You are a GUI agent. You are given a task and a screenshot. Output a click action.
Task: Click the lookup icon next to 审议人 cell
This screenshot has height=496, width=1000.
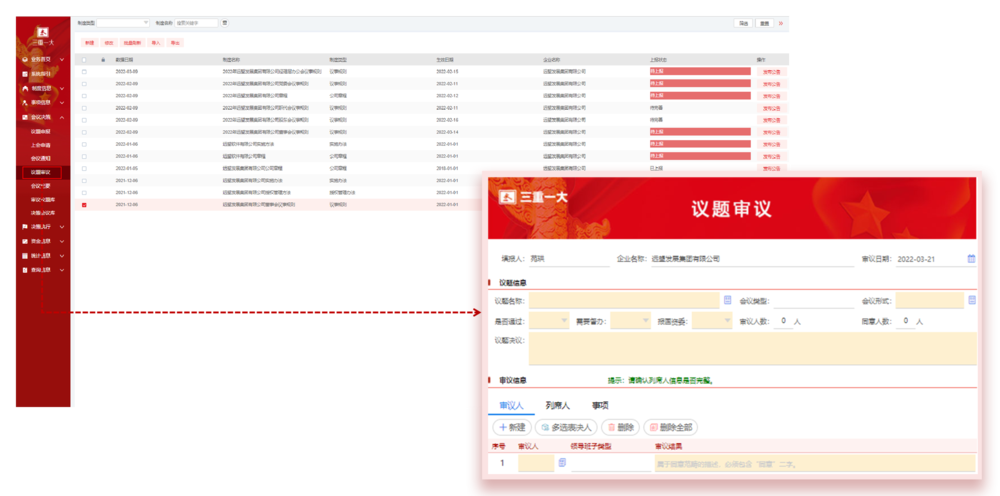(562, 463)
